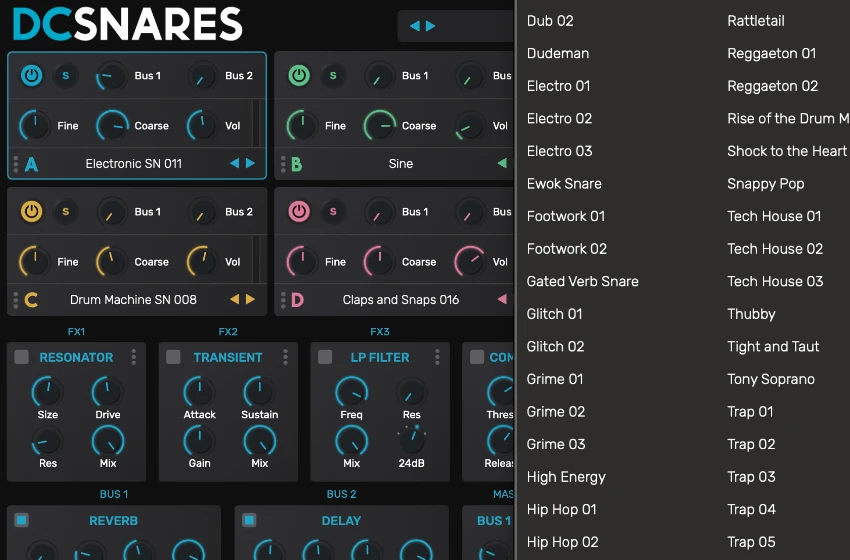The image size is (850, 560).
Task: Select preset Snappy Pop
Action: [x=765, y=184]
